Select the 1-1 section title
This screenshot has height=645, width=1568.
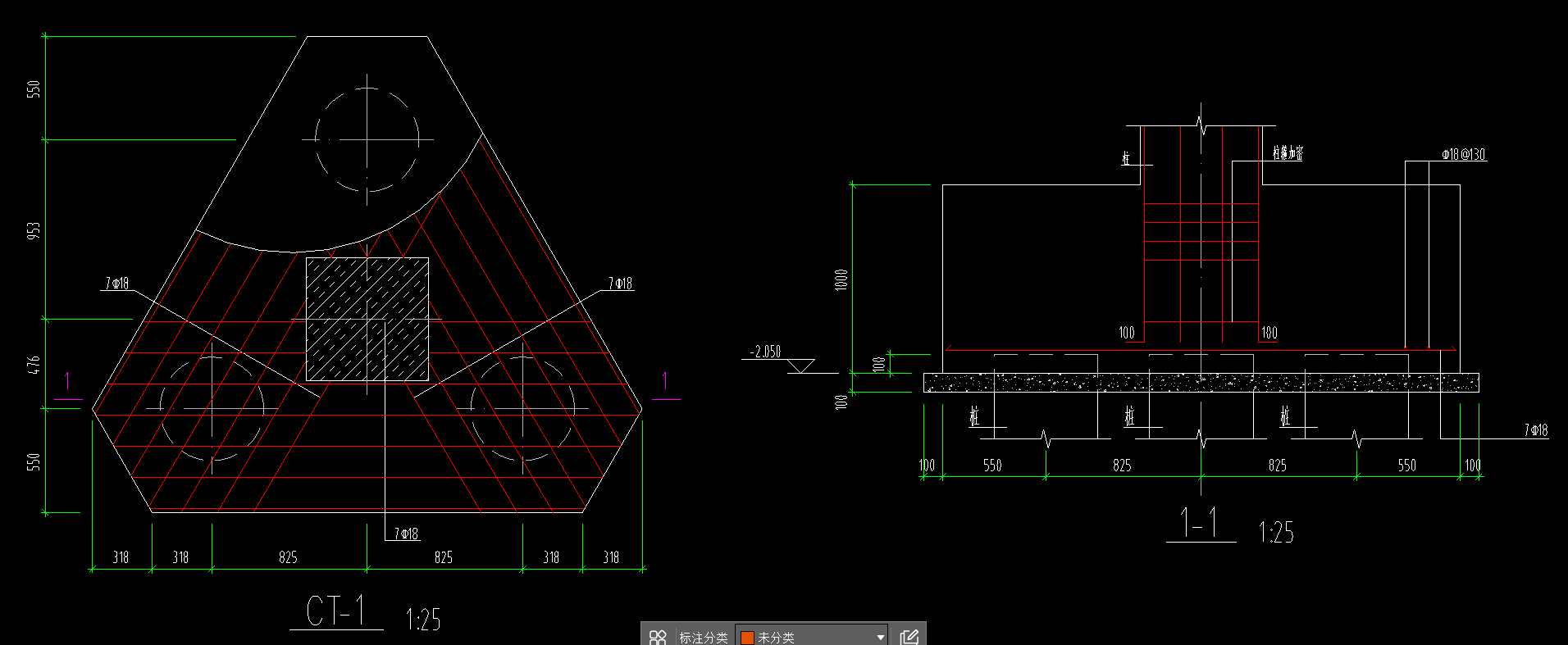pos(1200,522)
